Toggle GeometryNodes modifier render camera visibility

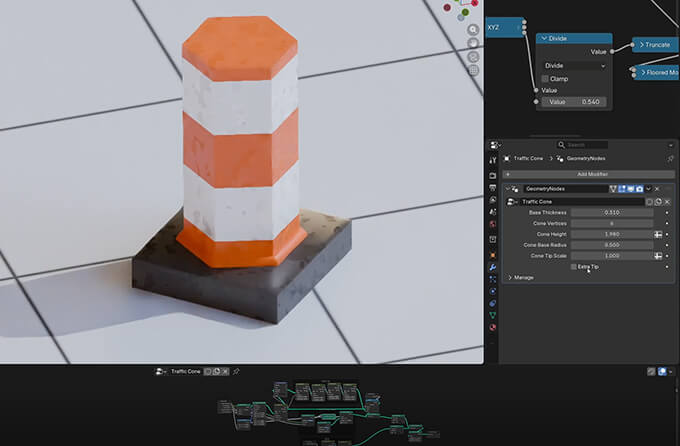(x=639, y=188)
